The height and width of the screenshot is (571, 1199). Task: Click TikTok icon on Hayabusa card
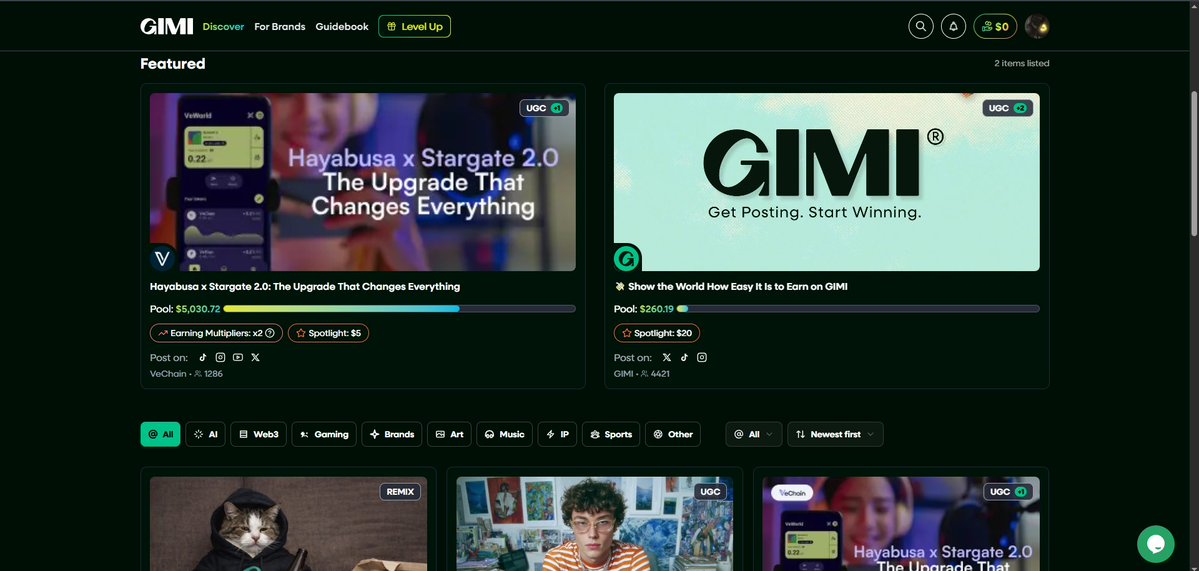point(203,357)
